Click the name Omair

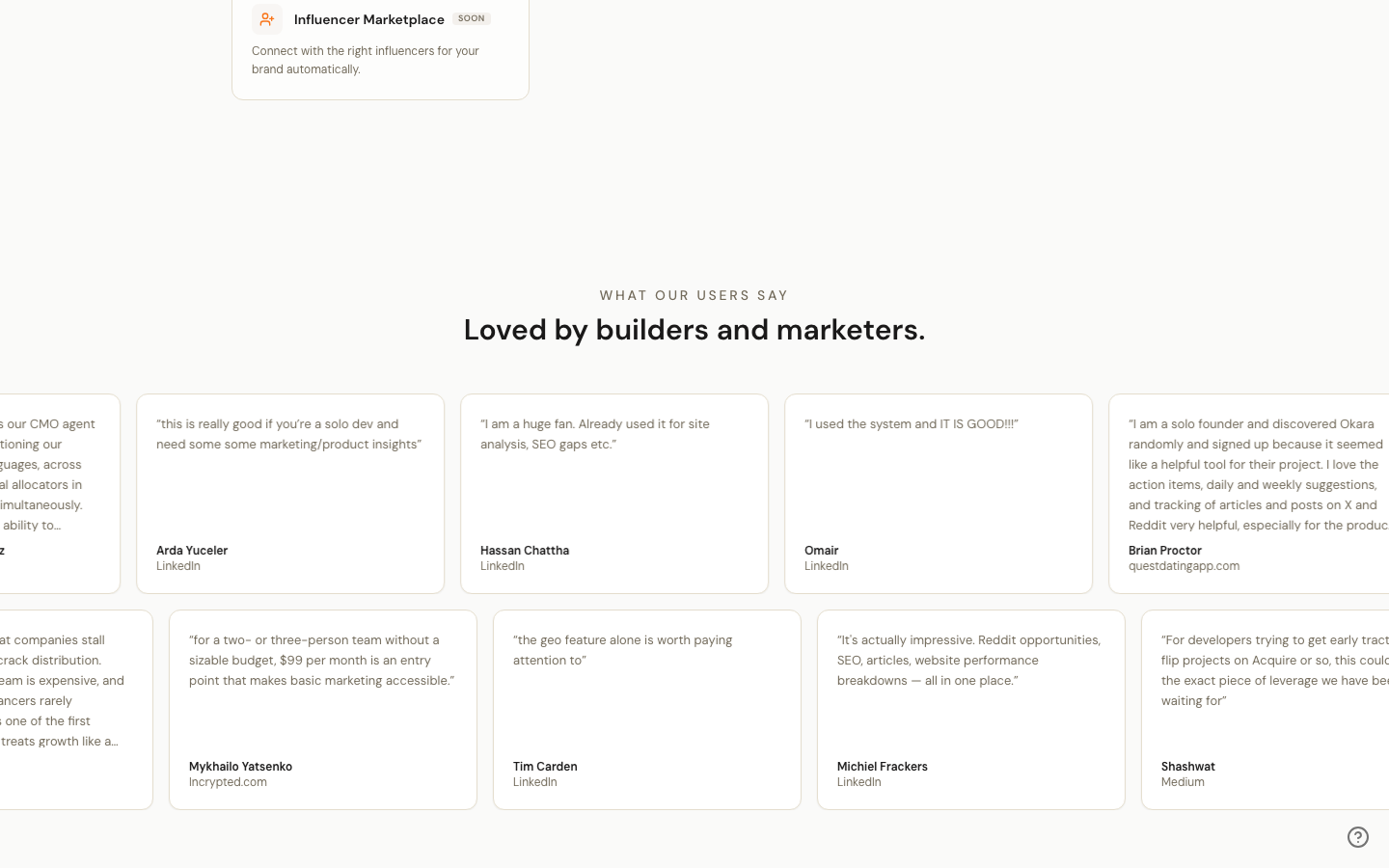tap(822, 551)
